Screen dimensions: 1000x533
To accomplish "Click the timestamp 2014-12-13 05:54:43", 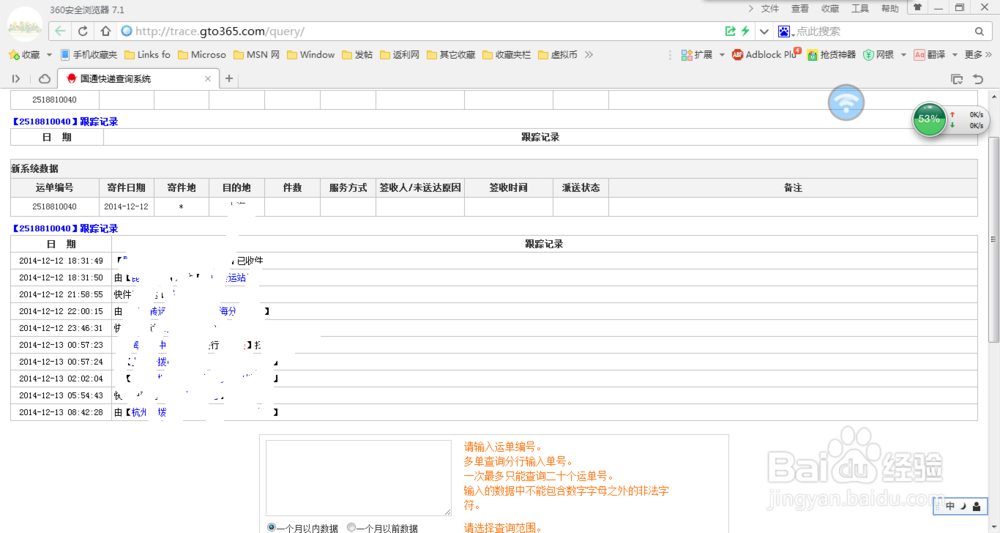I will pos(61,395).
